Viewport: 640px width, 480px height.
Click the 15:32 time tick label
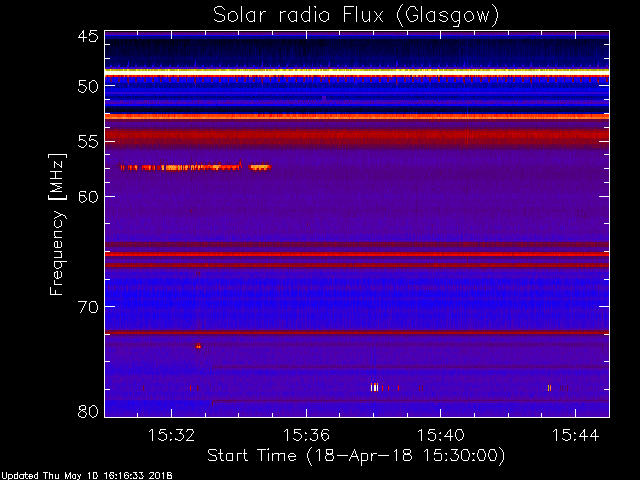pyautogui.click(x=171, y=436)
